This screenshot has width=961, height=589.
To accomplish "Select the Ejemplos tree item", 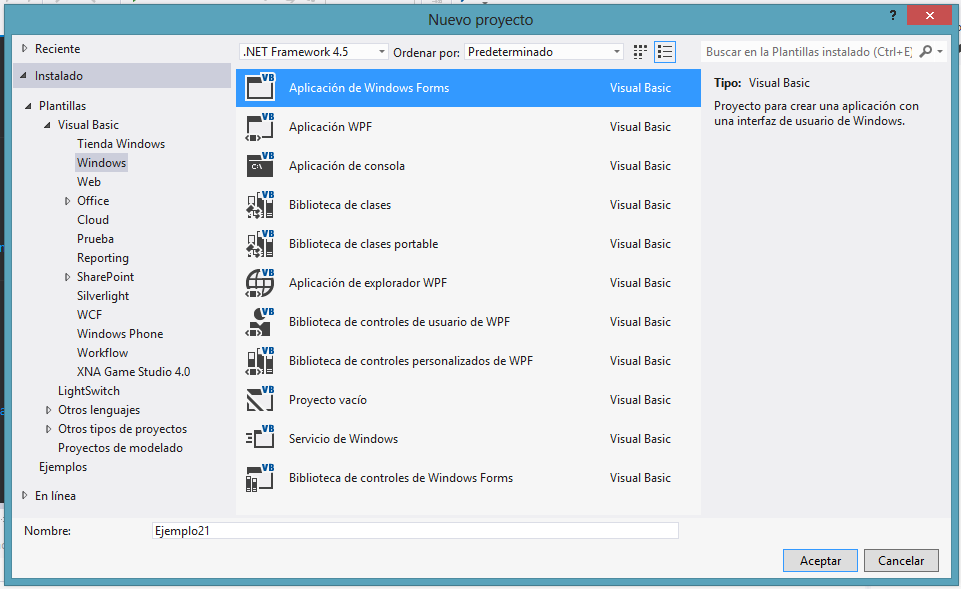I will click(63, 466).
